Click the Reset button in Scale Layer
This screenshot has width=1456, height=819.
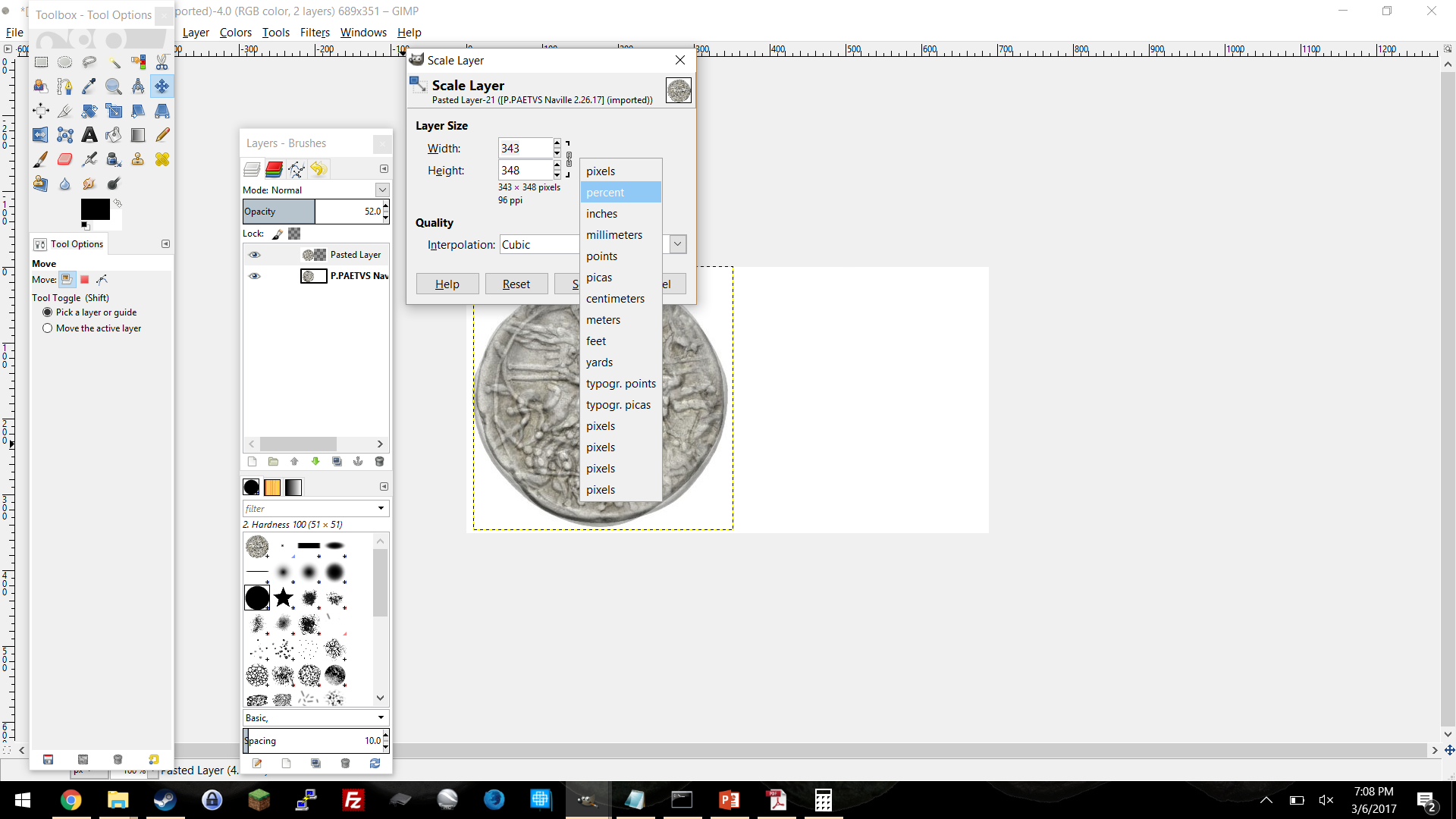pyautogui.click(x=516, y=284)
